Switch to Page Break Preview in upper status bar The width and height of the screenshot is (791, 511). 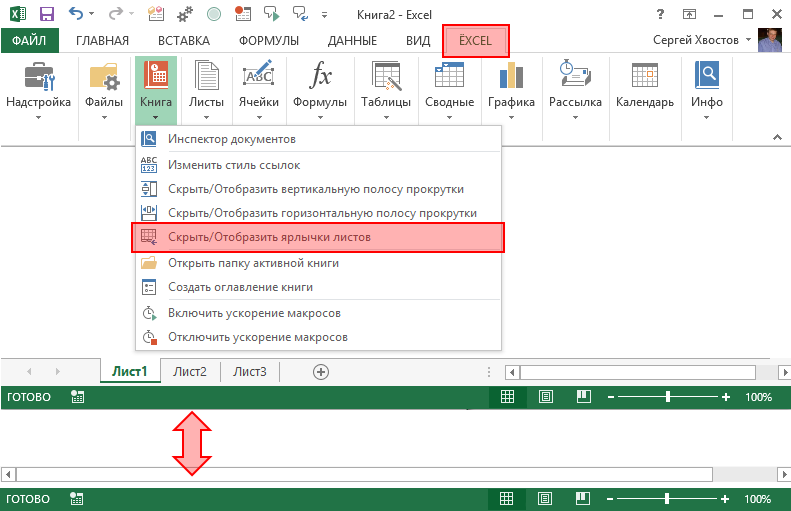(x=584, y=397)
